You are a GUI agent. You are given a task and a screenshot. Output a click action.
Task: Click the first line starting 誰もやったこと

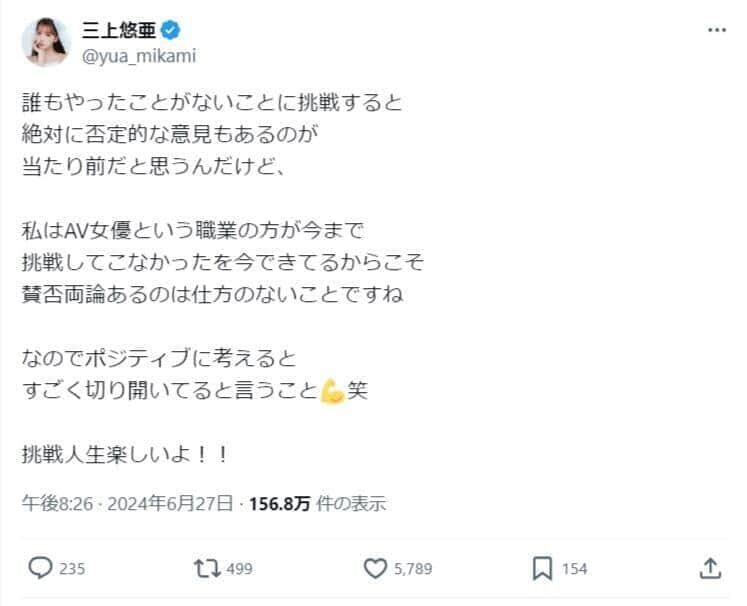point(211,102)
